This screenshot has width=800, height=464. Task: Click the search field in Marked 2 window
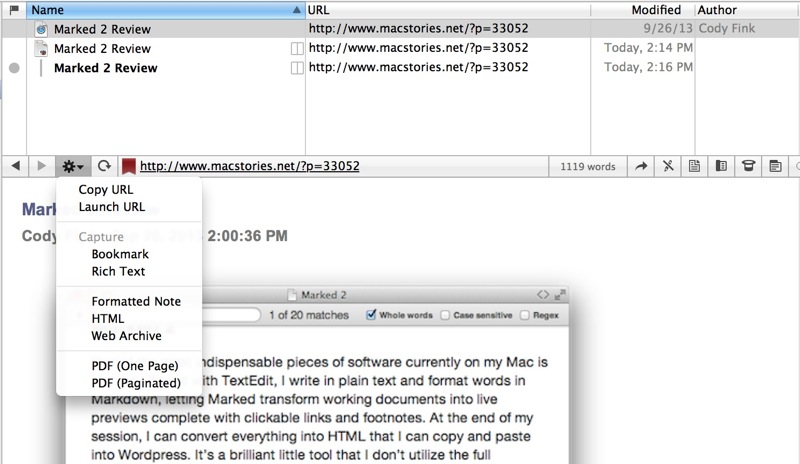231,314
